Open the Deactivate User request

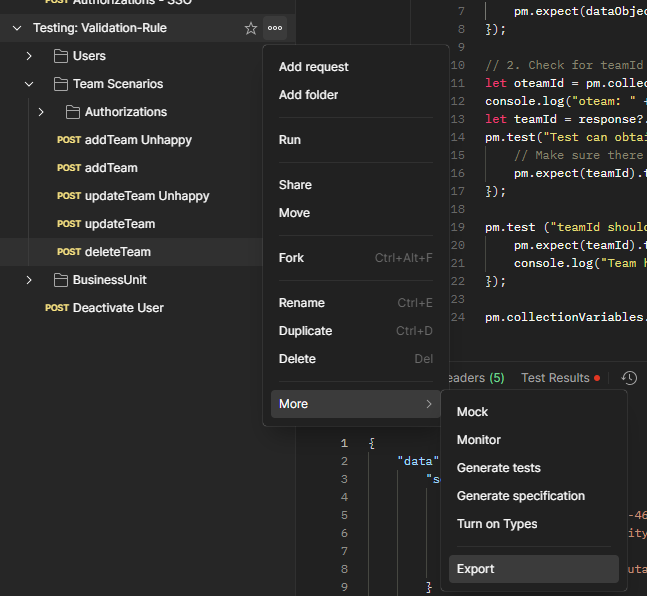[118, 308]
